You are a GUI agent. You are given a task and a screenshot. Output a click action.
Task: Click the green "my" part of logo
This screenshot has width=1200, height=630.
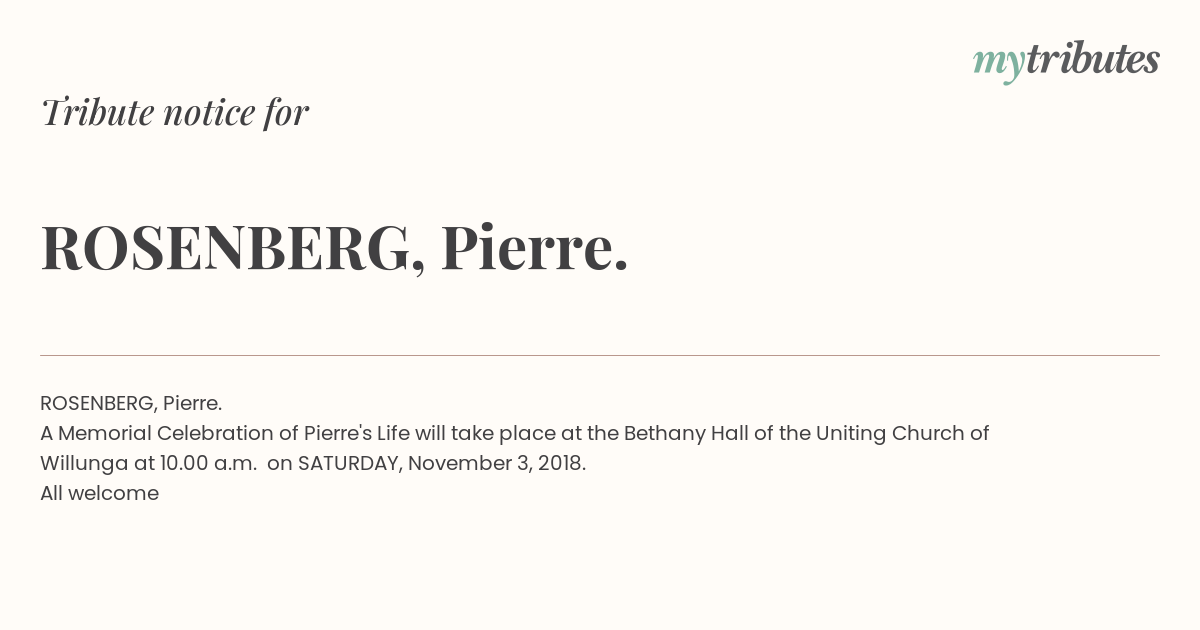(999, 65)
